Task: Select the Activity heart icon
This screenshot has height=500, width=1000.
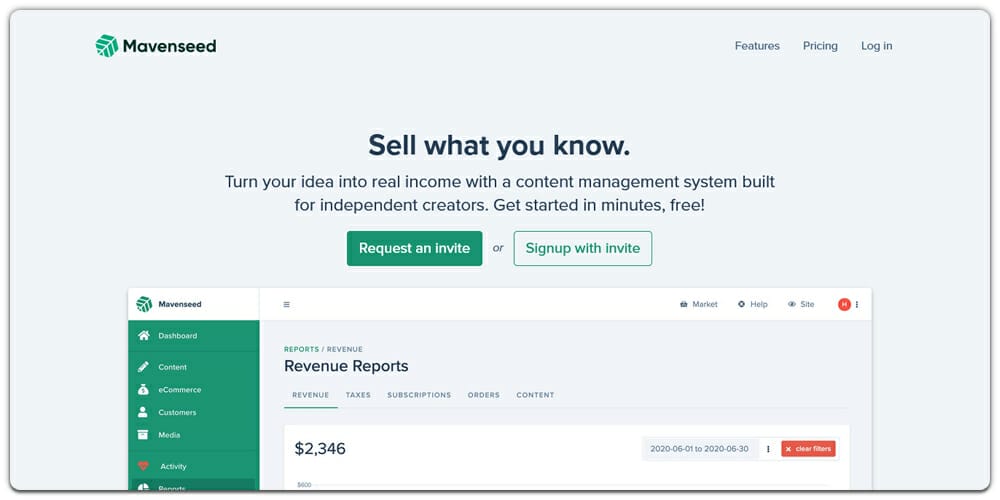Action: pos(144,466)
